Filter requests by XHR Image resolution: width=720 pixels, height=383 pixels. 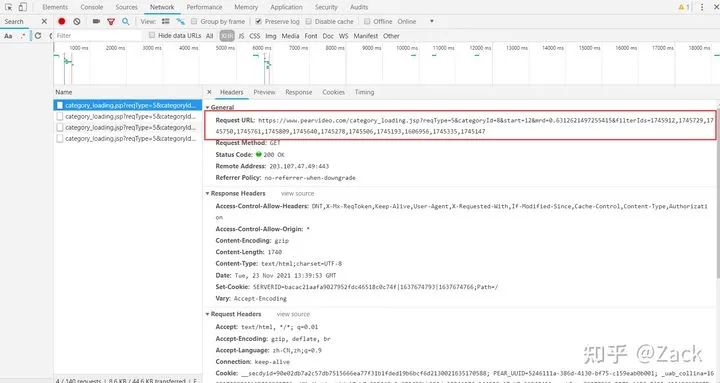click(227, 36)
